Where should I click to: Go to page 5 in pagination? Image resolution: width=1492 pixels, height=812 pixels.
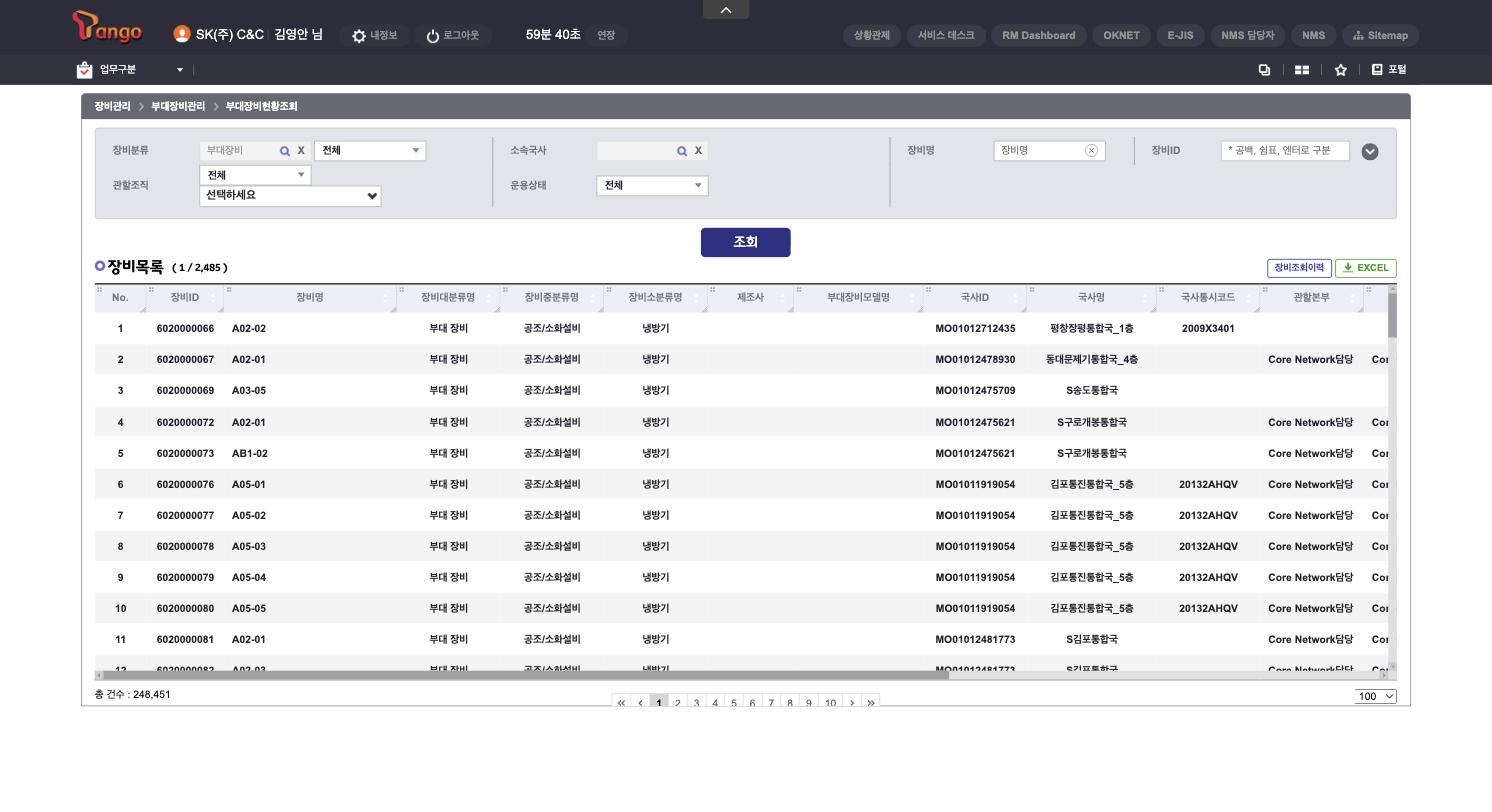coord(734,703)
